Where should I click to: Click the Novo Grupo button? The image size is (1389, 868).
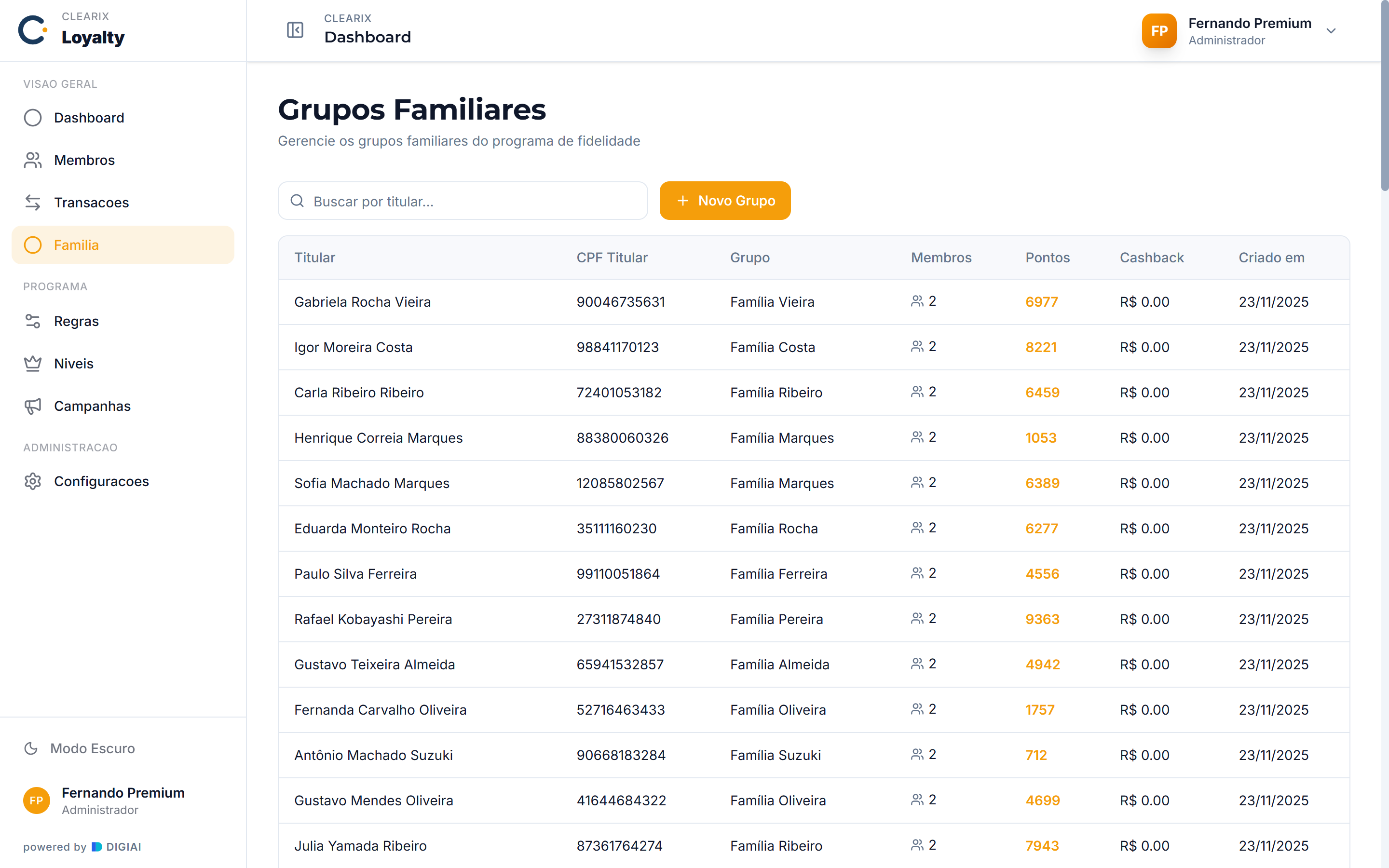click(x=725, y=200)
